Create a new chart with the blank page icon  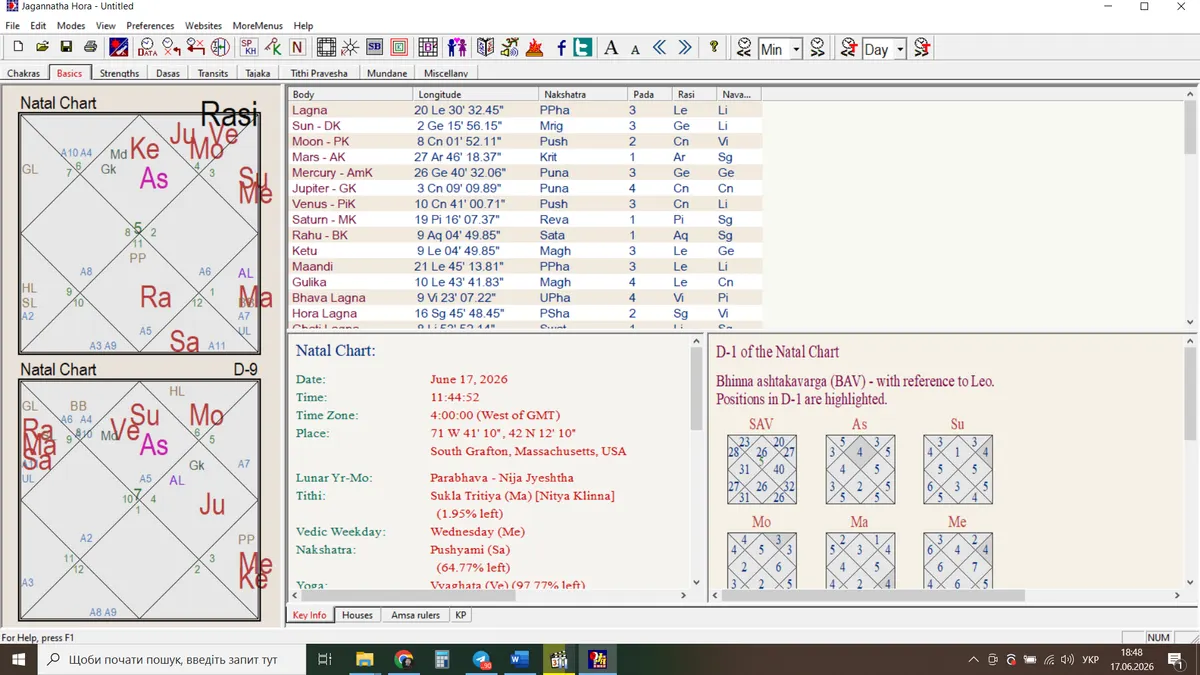(x=18, y=47)
